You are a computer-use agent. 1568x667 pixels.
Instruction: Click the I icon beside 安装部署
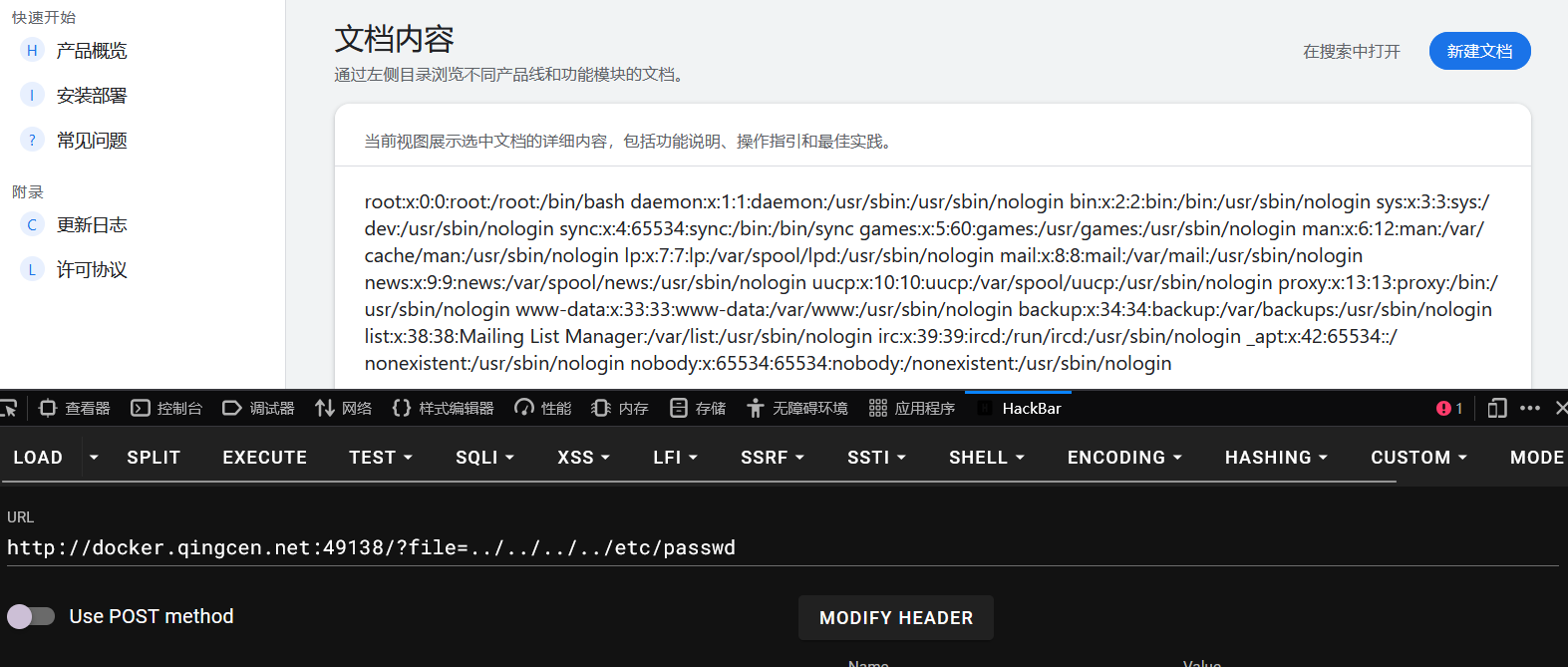pos(32,96)
